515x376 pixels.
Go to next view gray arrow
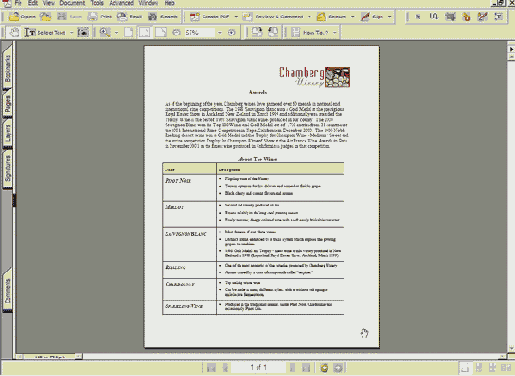tap(338, 368)
